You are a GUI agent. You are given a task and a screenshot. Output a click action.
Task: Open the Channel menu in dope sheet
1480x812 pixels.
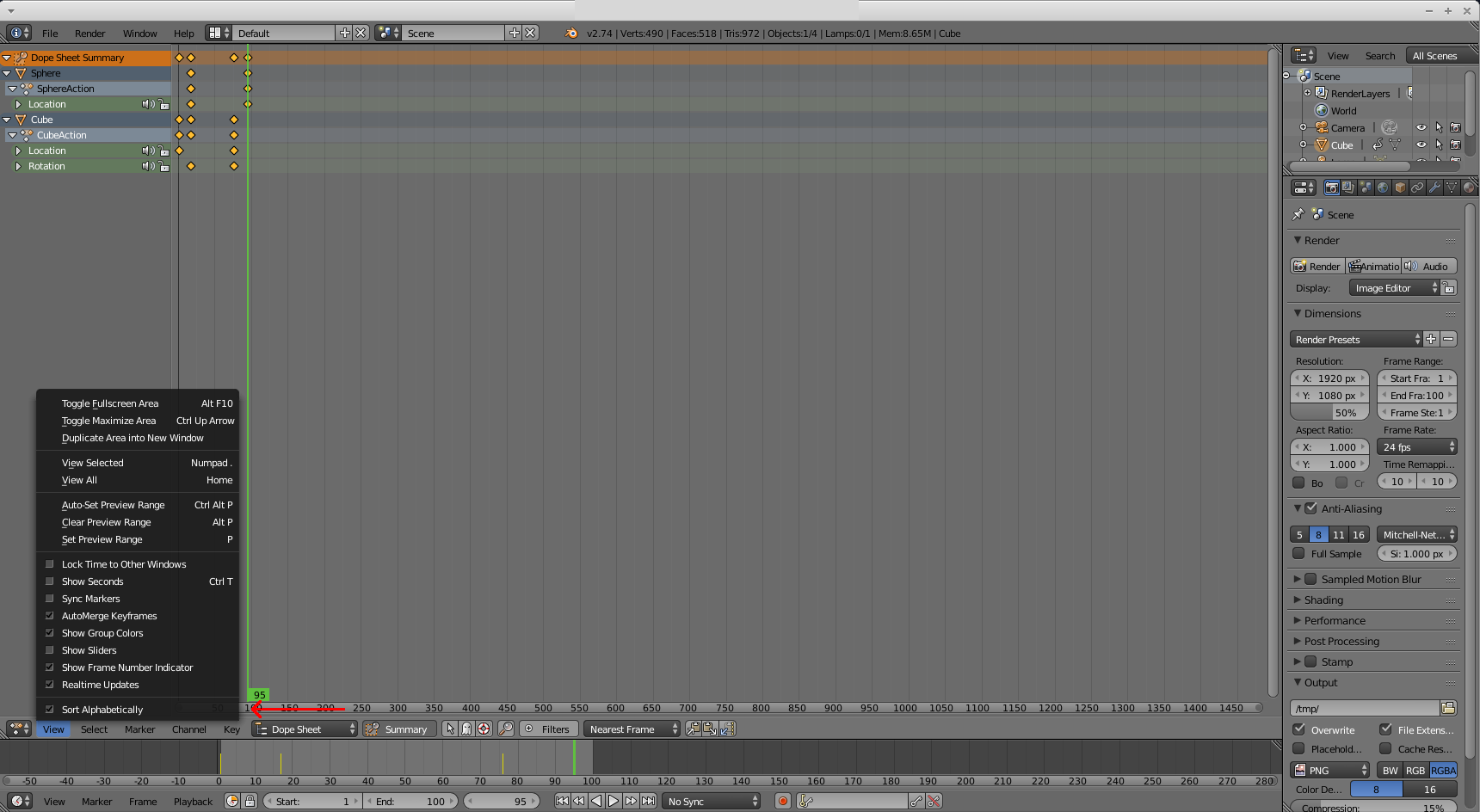(188, 729)
